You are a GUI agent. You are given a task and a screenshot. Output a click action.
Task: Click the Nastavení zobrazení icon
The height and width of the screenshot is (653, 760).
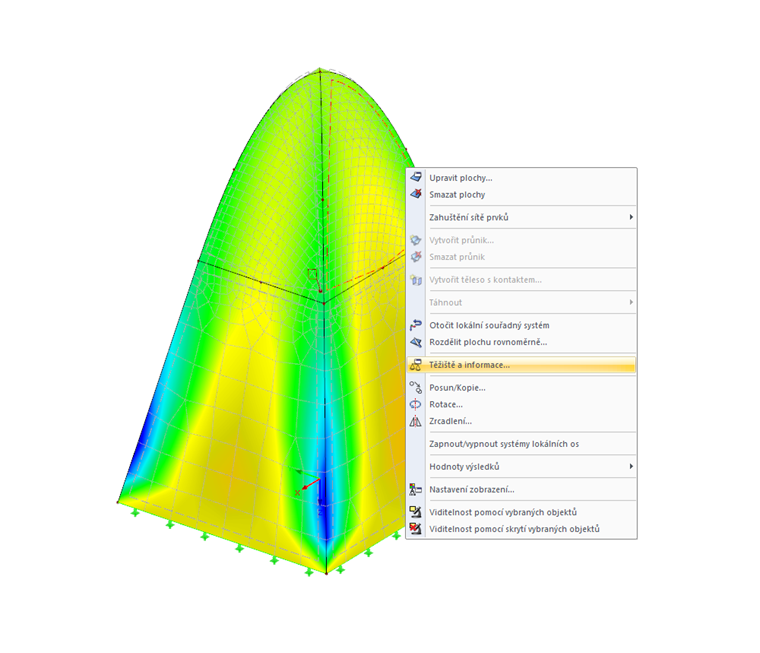coord(416,489)
